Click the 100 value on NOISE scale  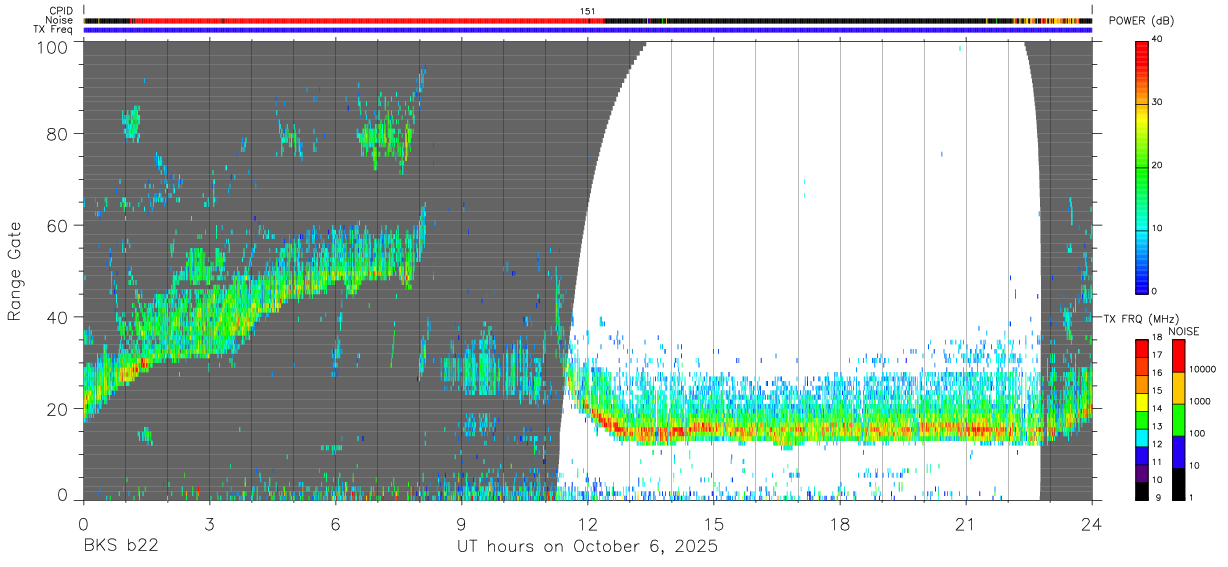[x=1199, y=434]
